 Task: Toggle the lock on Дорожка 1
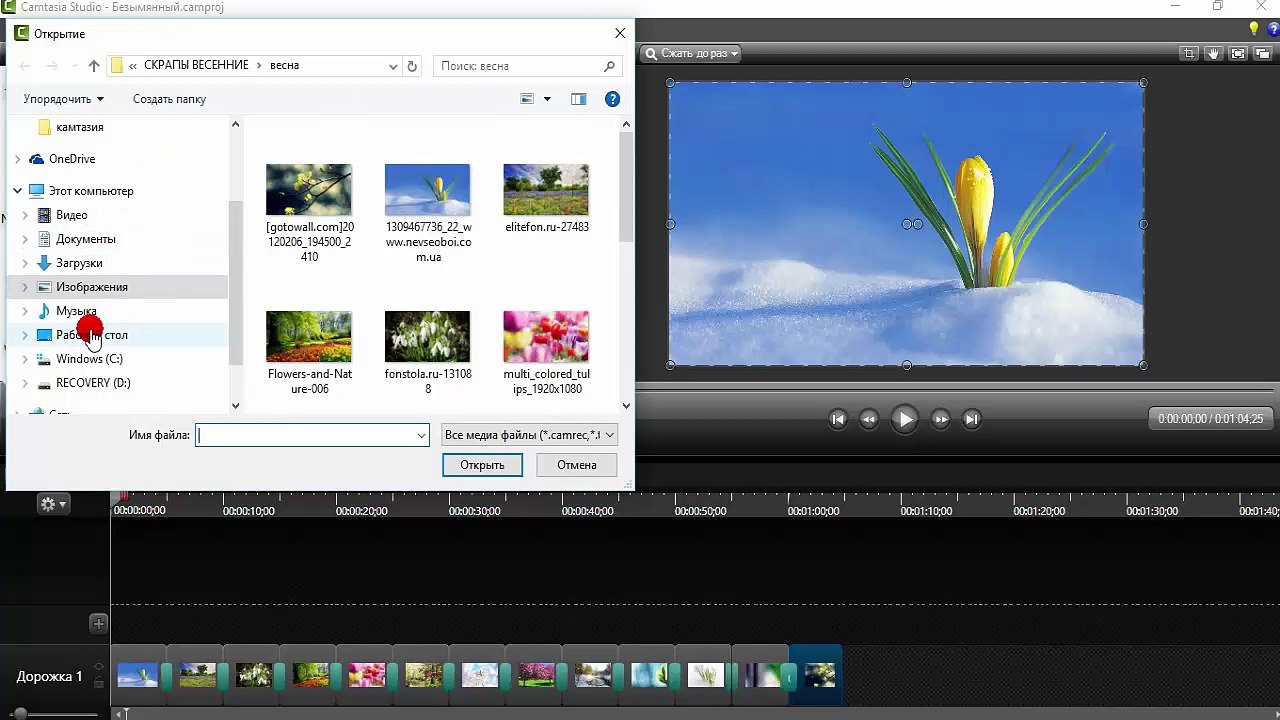[x=99, y=683]
